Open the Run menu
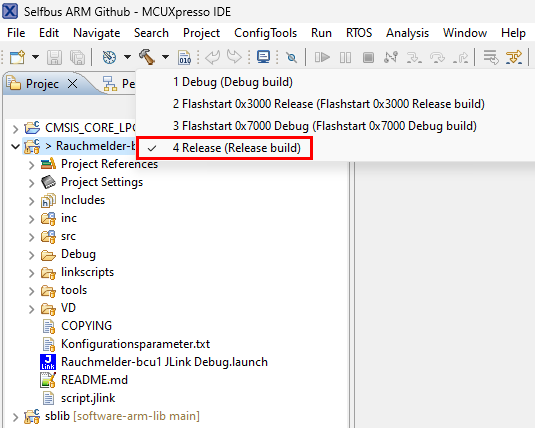The image size is (535, 428). (x=321, y=33)
